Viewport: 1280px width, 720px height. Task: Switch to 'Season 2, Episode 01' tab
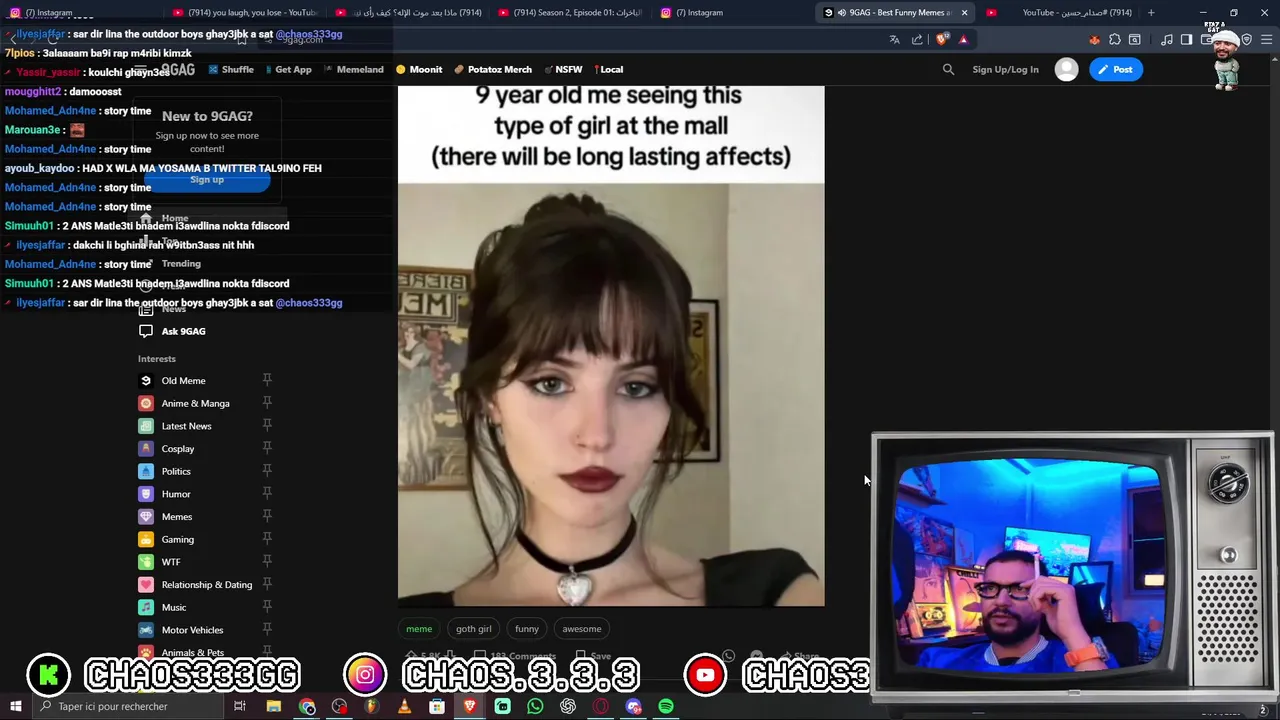570,12
